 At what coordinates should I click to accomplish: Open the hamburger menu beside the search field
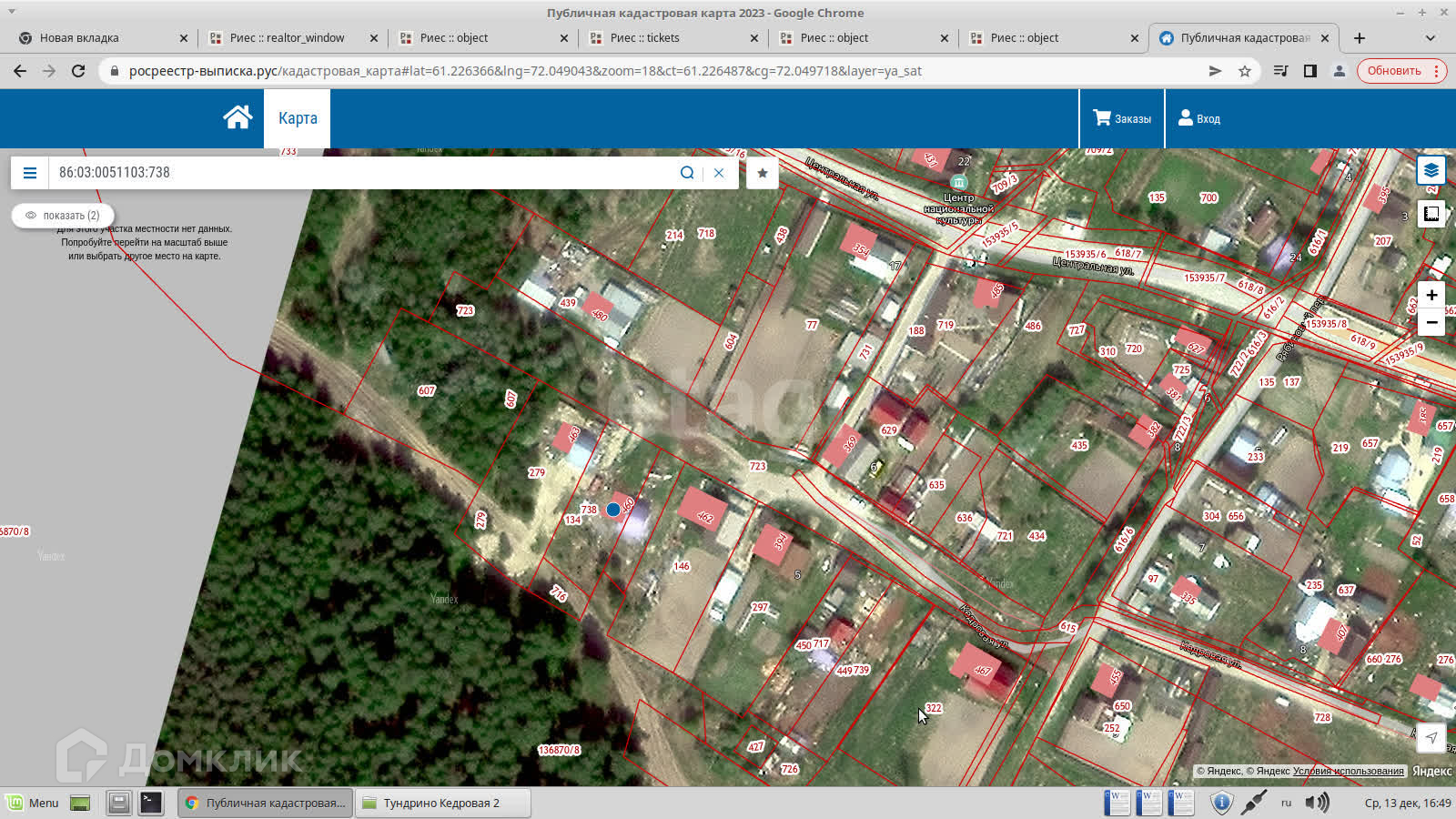pos(30,173)
